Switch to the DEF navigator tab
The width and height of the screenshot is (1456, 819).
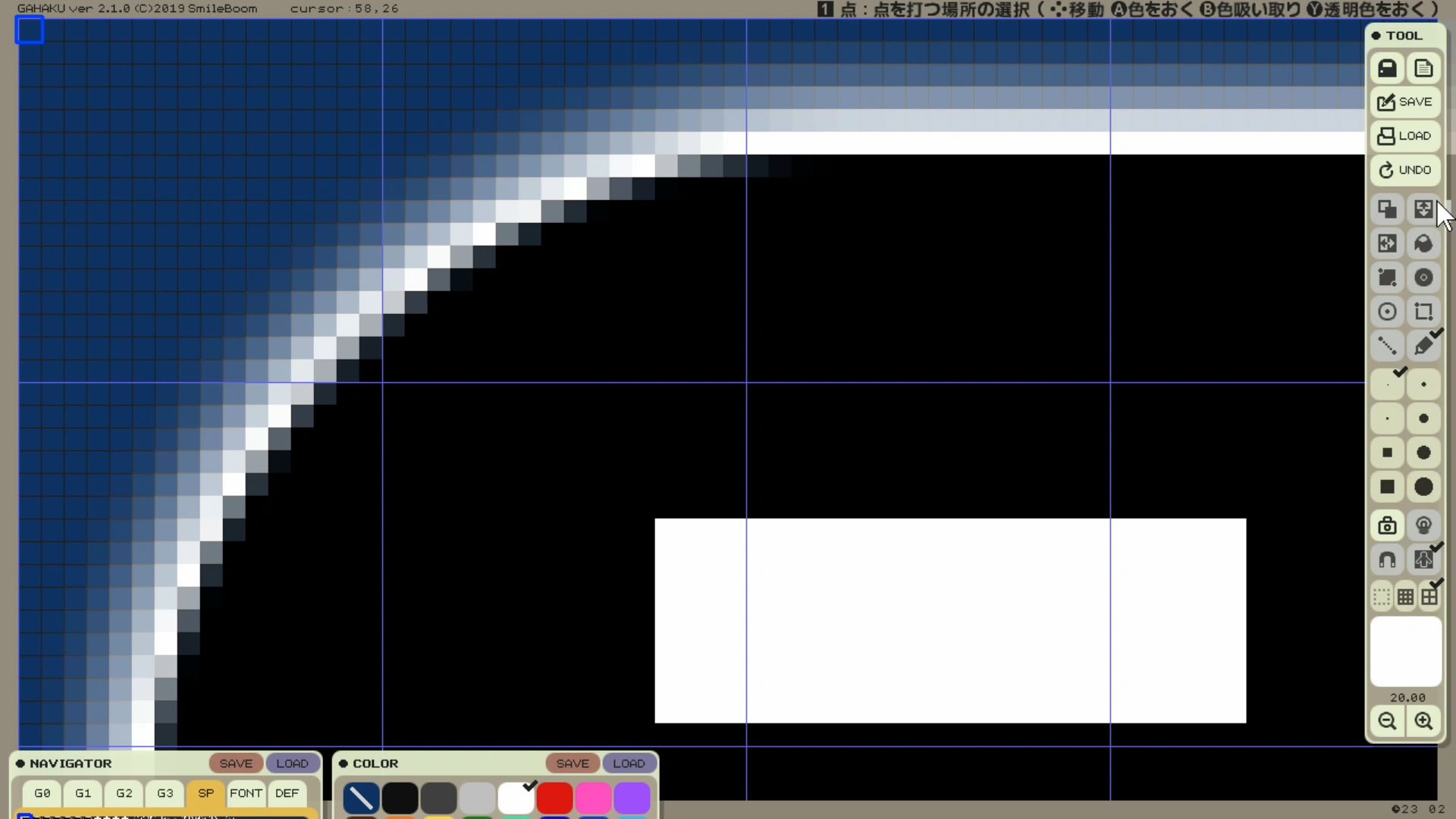coord(287,793)
